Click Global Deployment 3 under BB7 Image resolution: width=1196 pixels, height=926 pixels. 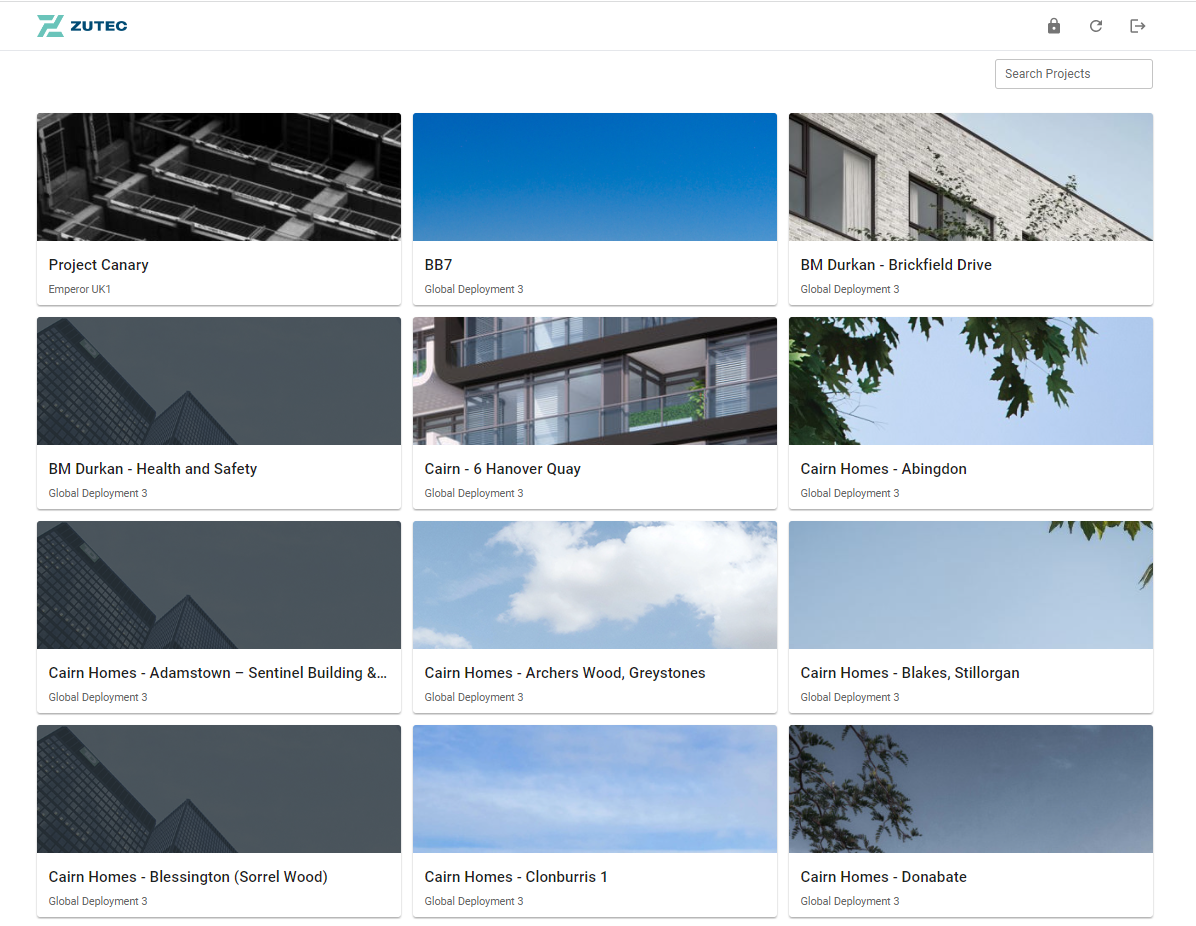474,289
